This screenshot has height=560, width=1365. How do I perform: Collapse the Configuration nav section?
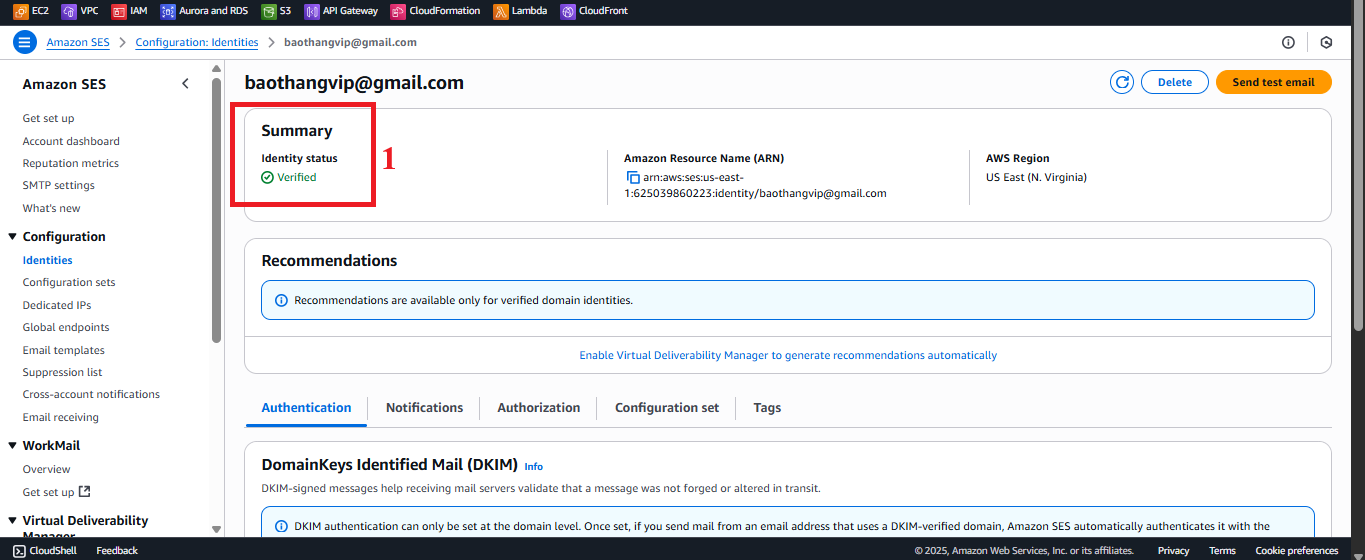(x=12, y=237)
